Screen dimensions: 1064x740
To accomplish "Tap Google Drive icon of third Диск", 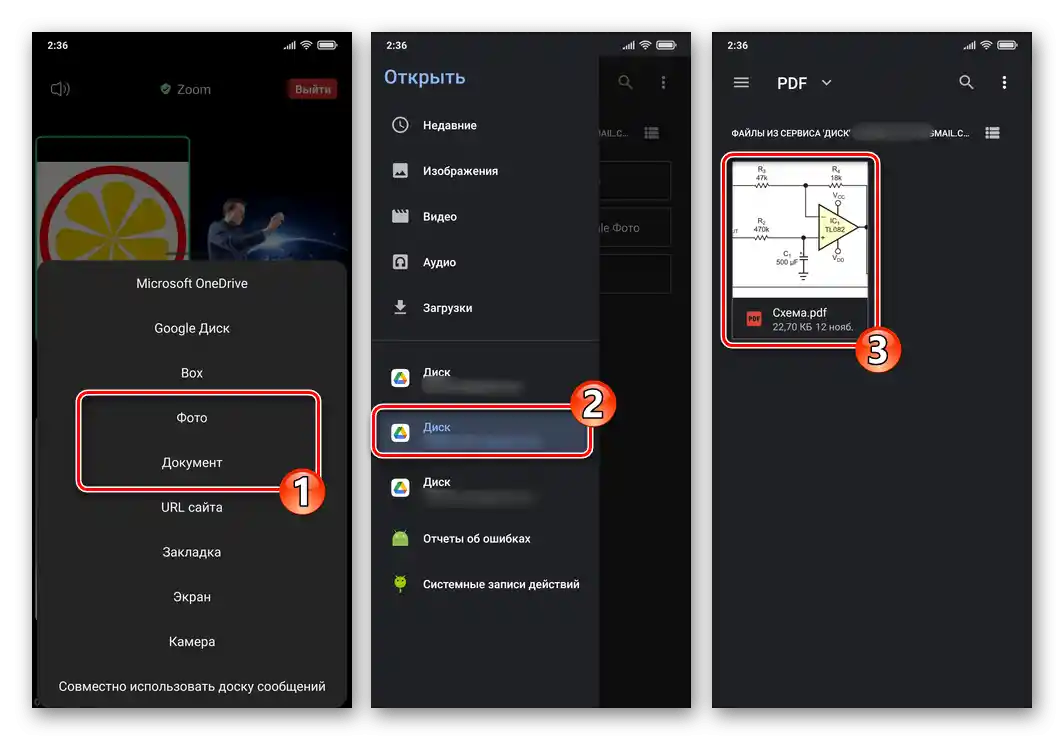I will (400, 488).
